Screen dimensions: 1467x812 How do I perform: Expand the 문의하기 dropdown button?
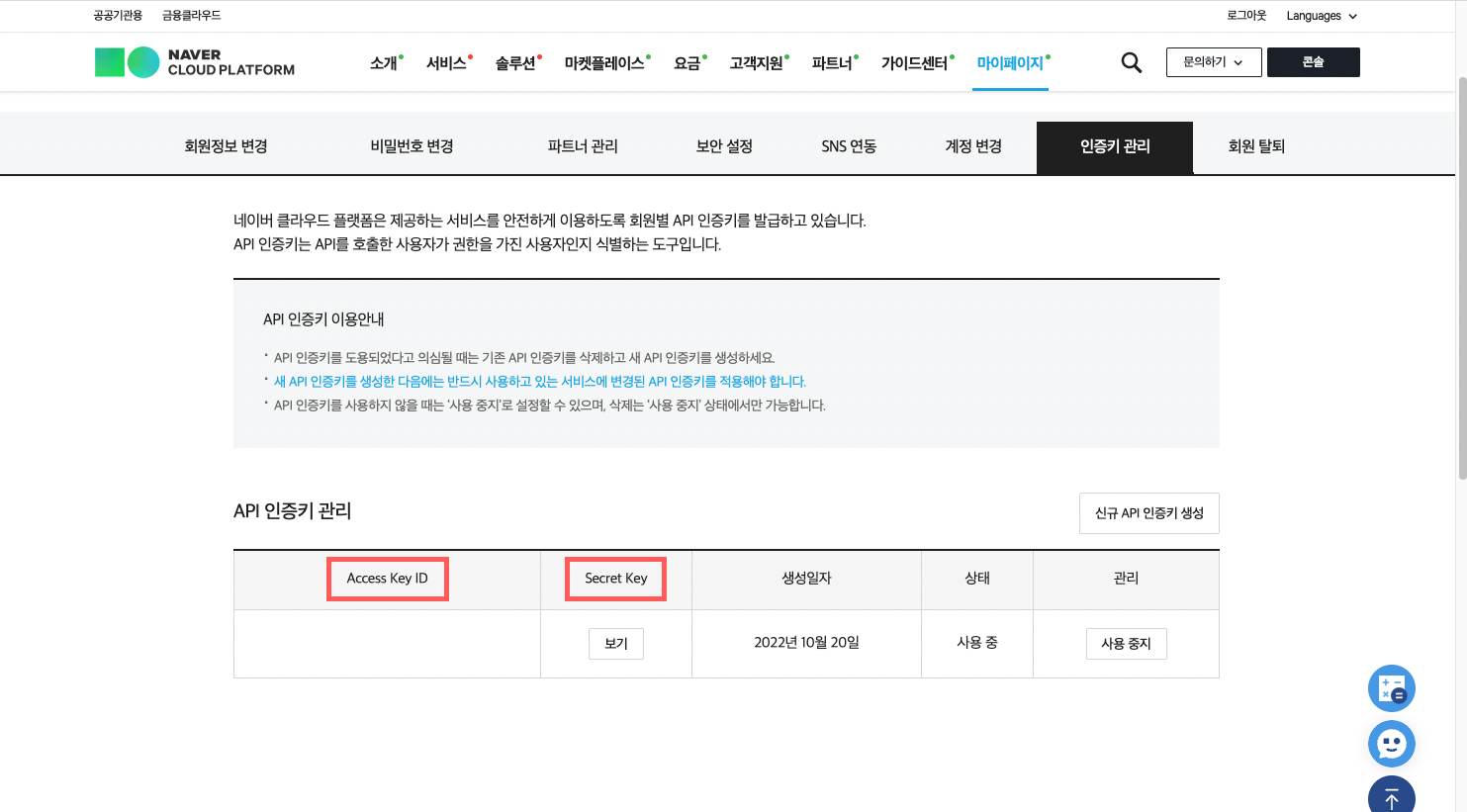pos(1213,62)
